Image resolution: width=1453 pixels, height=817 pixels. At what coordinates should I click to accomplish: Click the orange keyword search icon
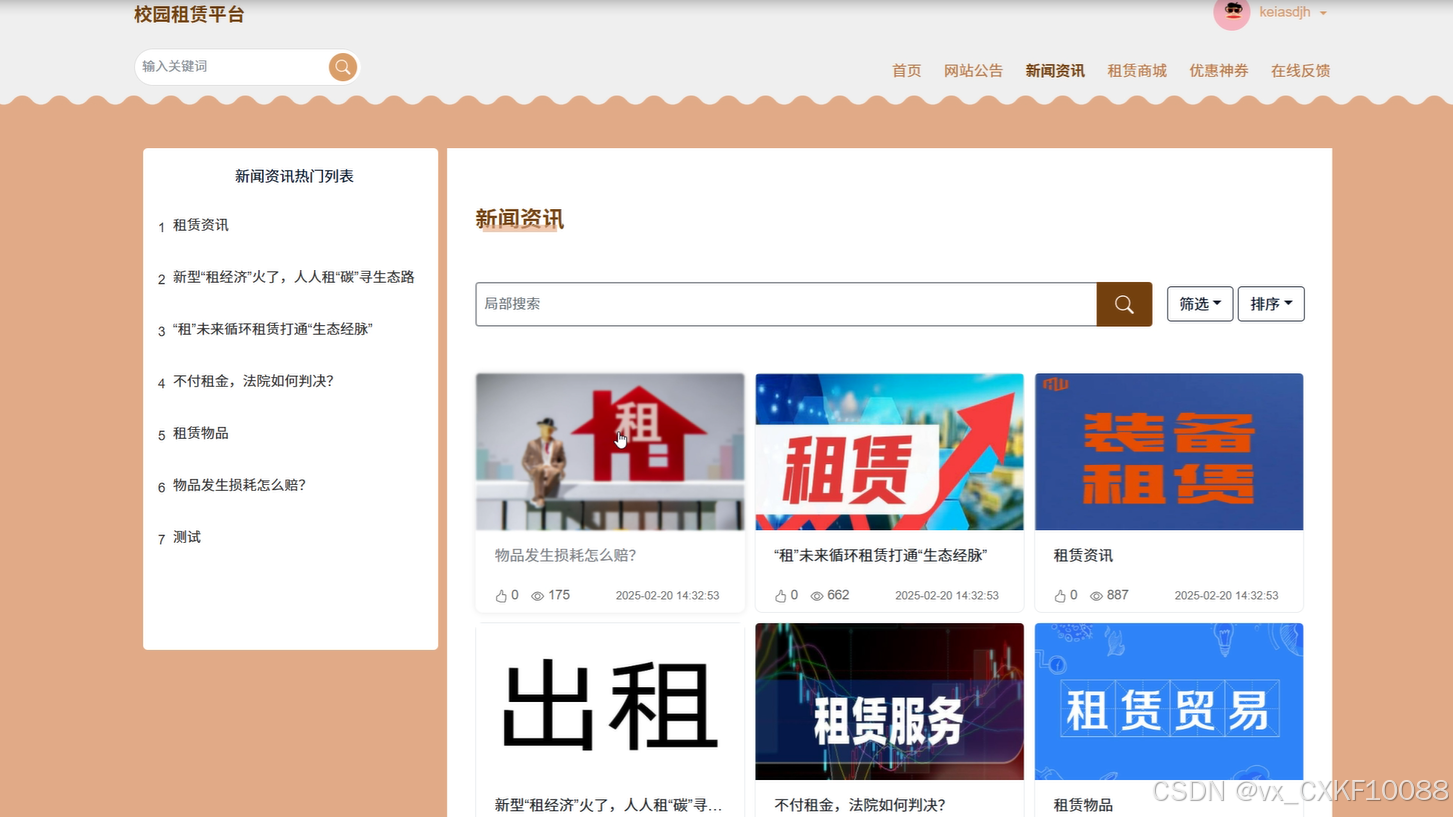click(343, 67)
